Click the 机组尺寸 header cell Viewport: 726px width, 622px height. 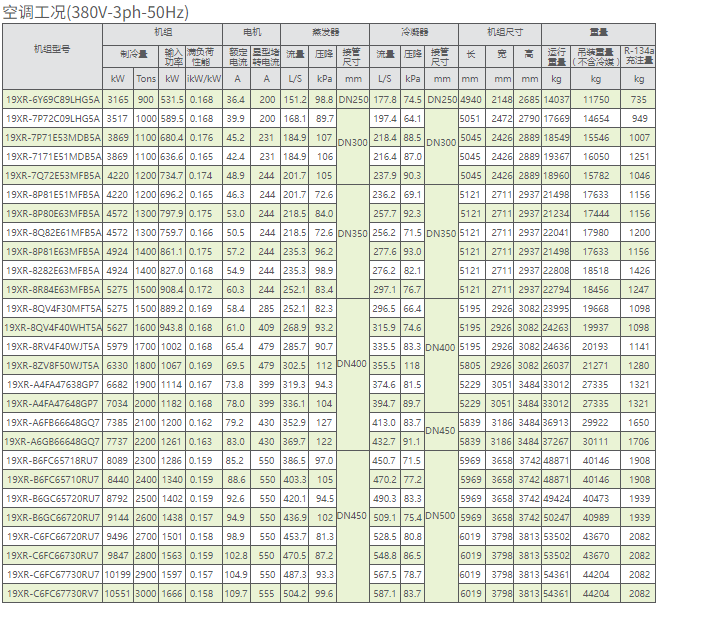500,32
